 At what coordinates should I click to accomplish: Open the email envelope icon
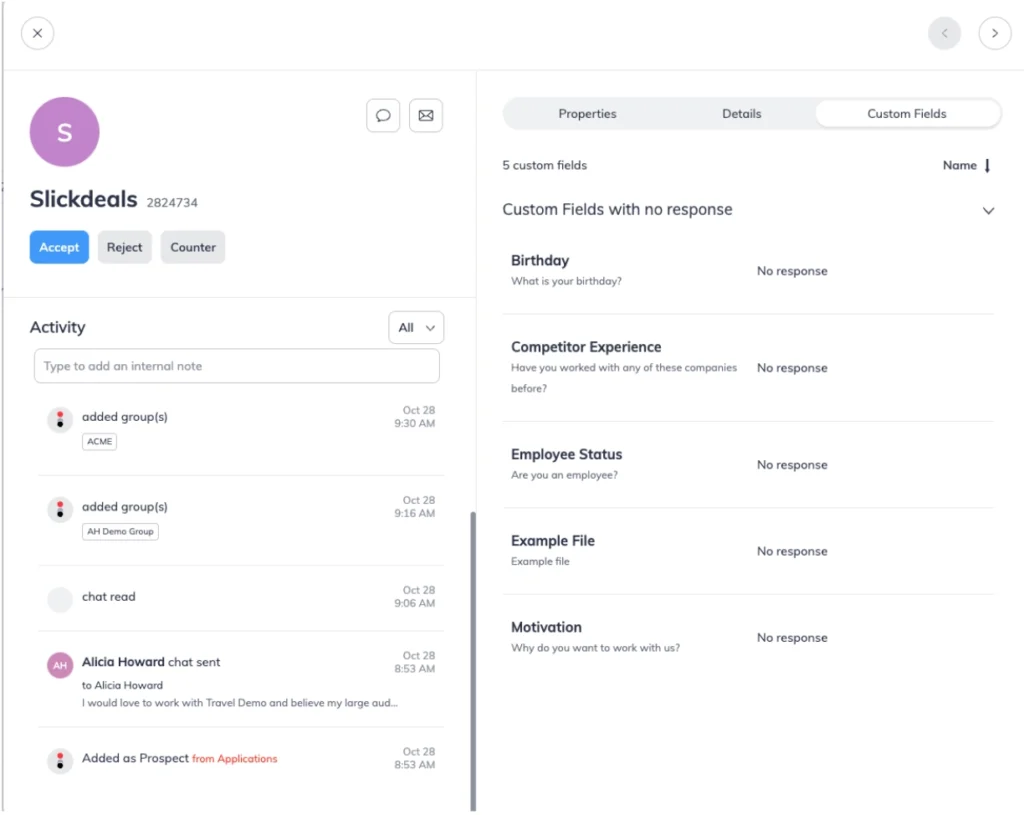(426, 115)
